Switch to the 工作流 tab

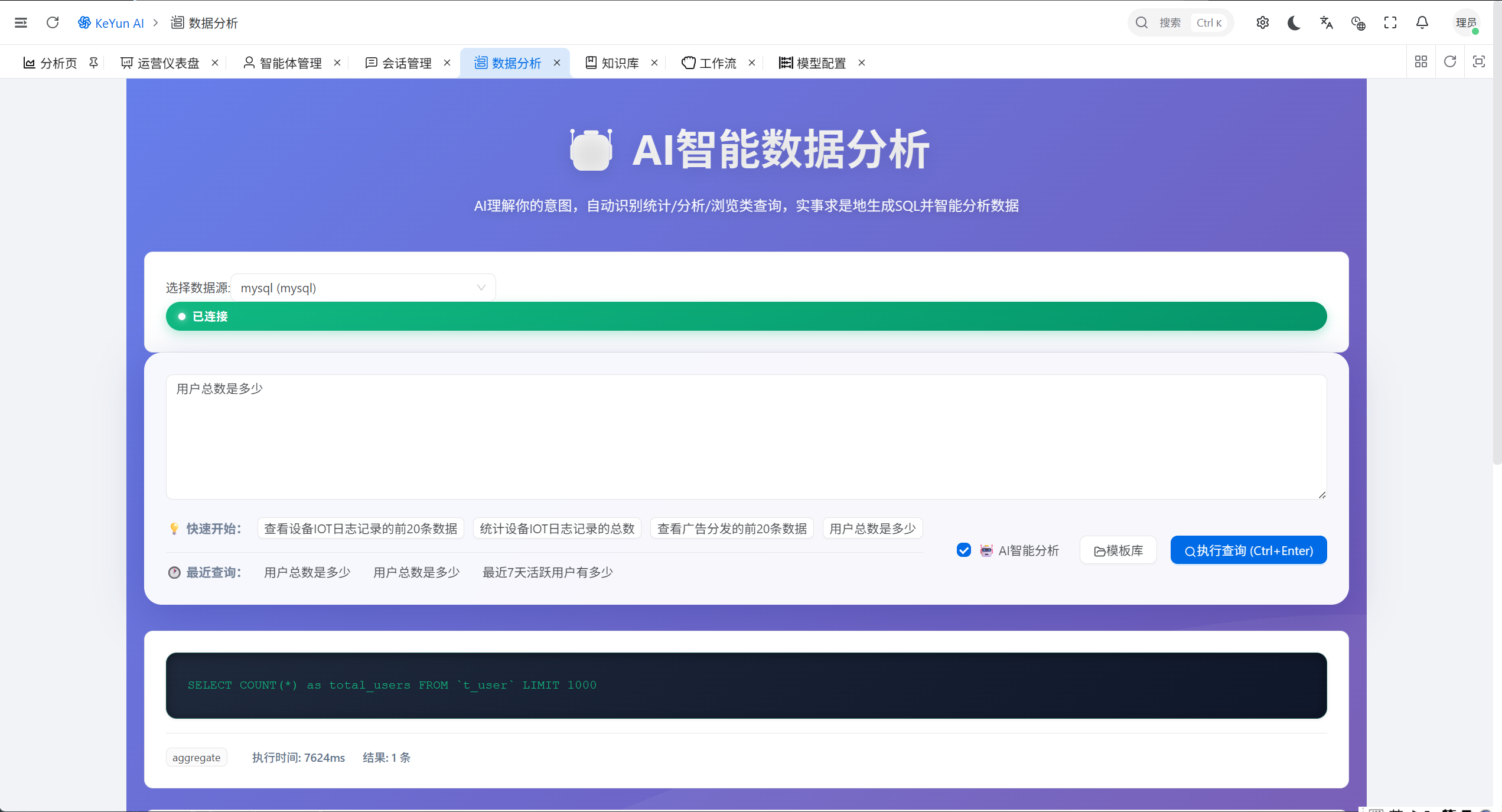tap(709, 63)
